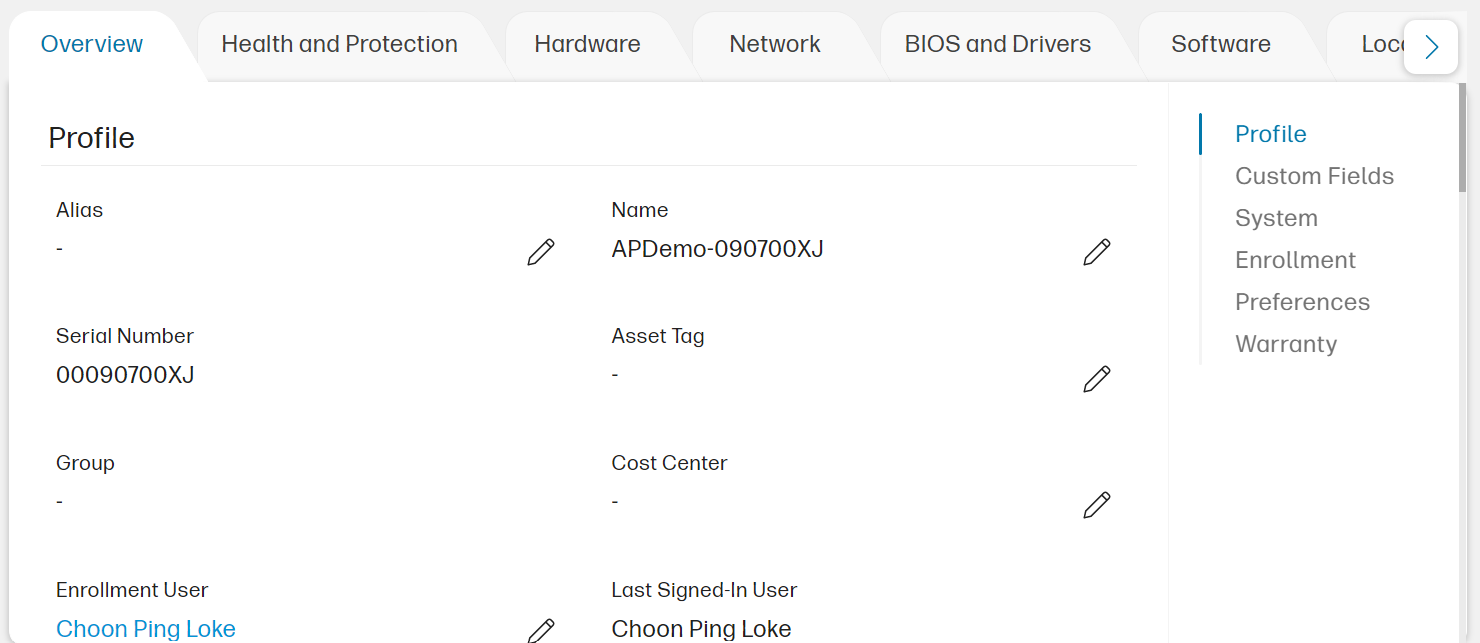This screenshot has height=643, width=1480.
Task: Click Cost Center edit pencil
Action: pos(1096,505)
